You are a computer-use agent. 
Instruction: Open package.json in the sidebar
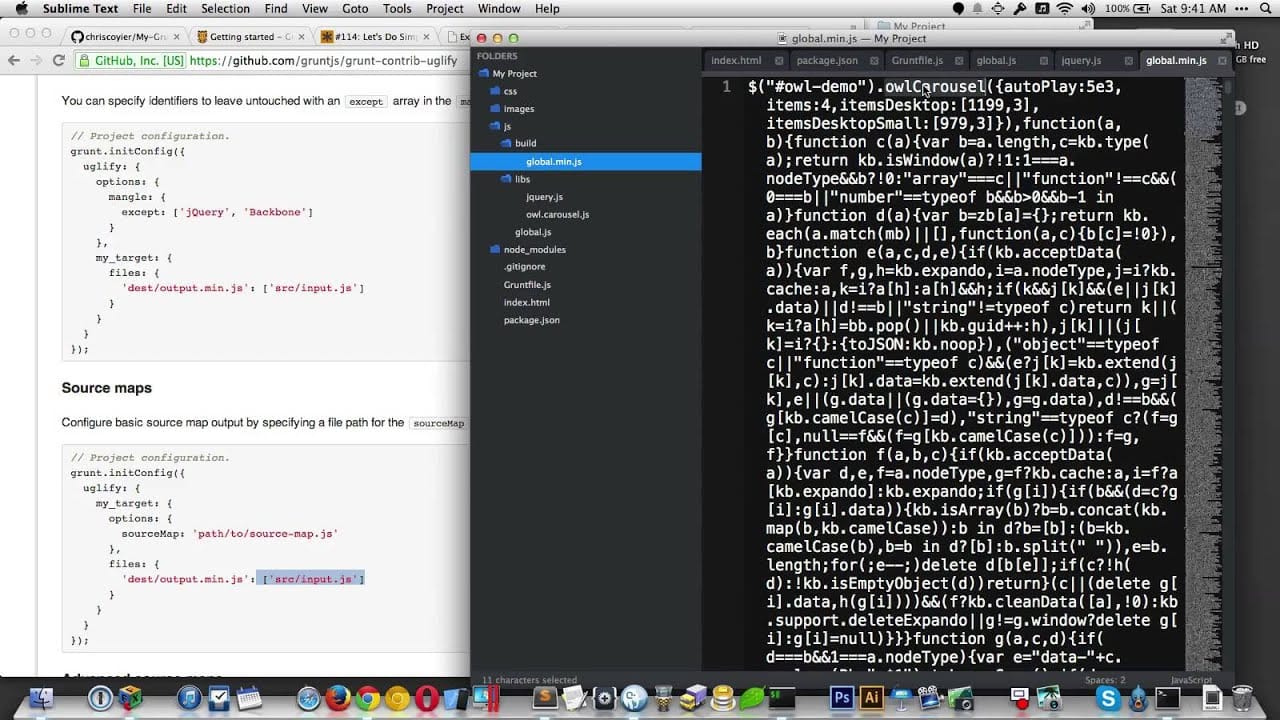tap(531, 320)
